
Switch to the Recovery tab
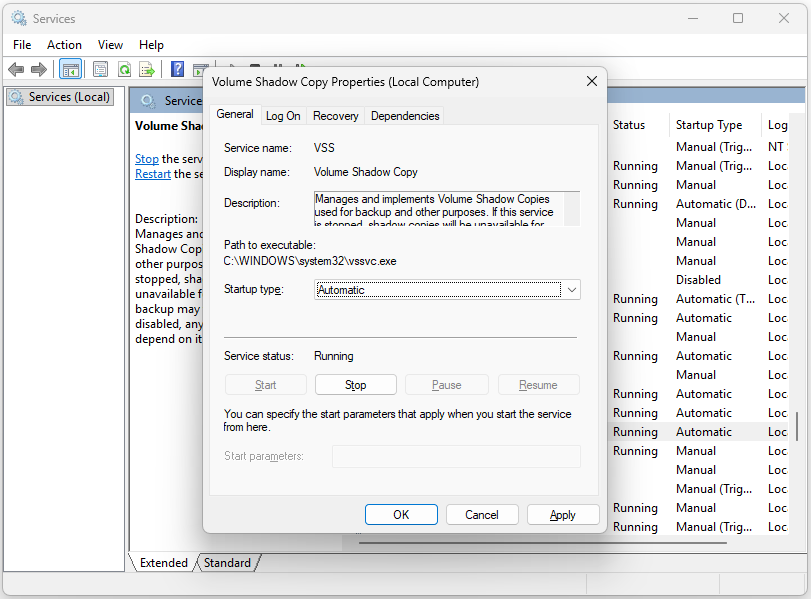(x=335, y=116)
